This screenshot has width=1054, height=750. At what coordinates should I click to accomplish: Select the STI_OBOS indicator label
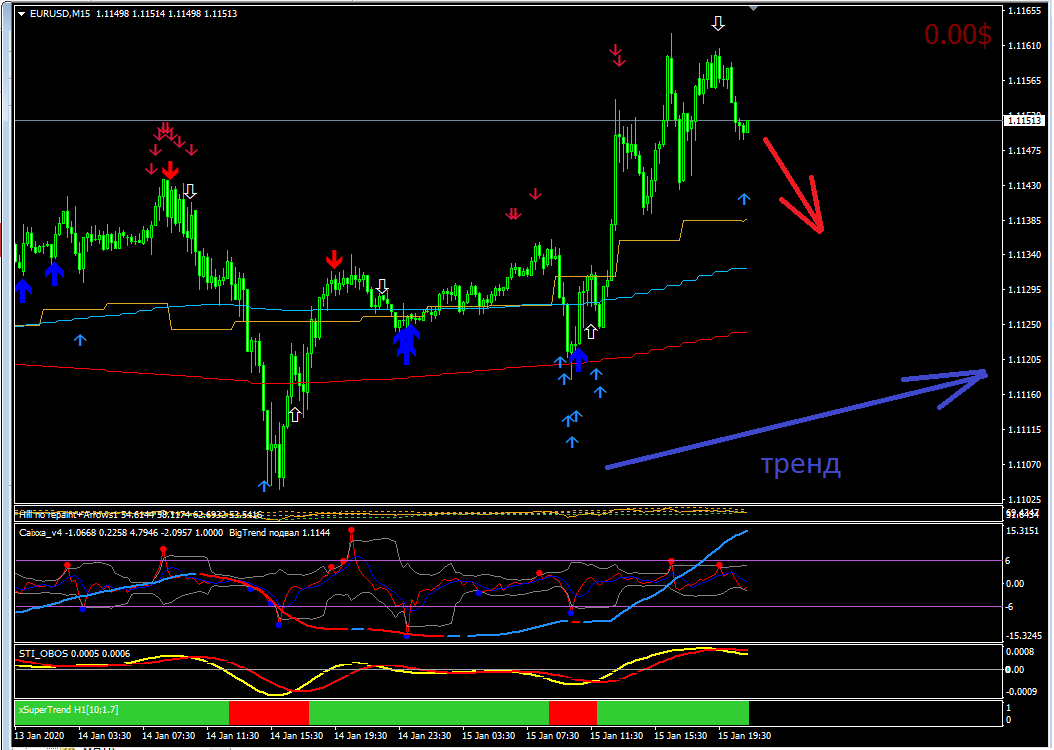[44, 653]
